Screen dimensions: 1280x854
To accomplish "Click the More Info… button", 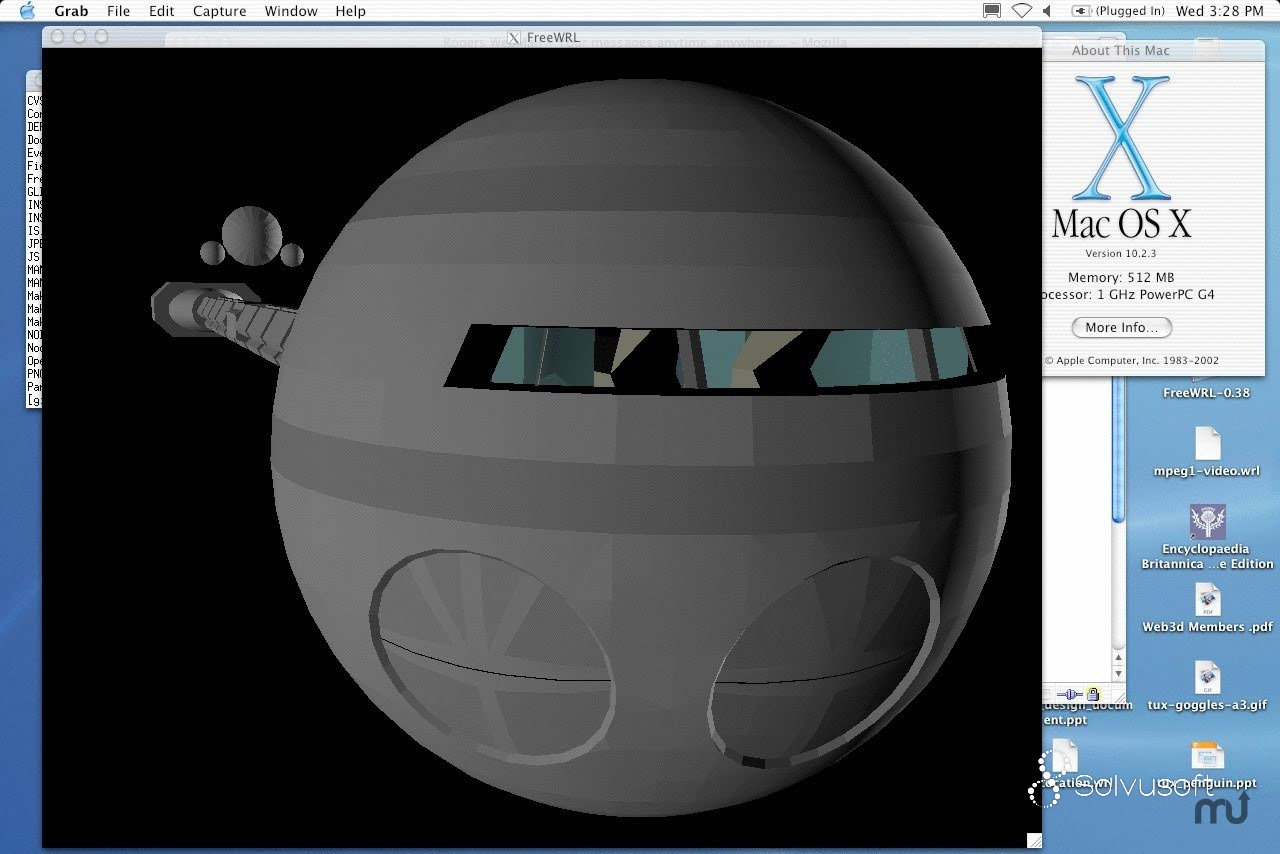I will click(1121, 327).
